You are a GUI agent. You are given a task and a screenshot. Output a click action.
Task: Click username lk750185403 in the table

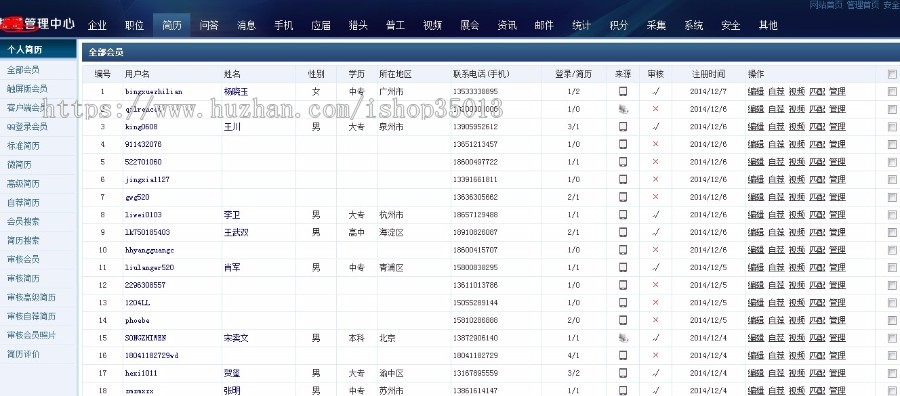[x=147, y=232]
